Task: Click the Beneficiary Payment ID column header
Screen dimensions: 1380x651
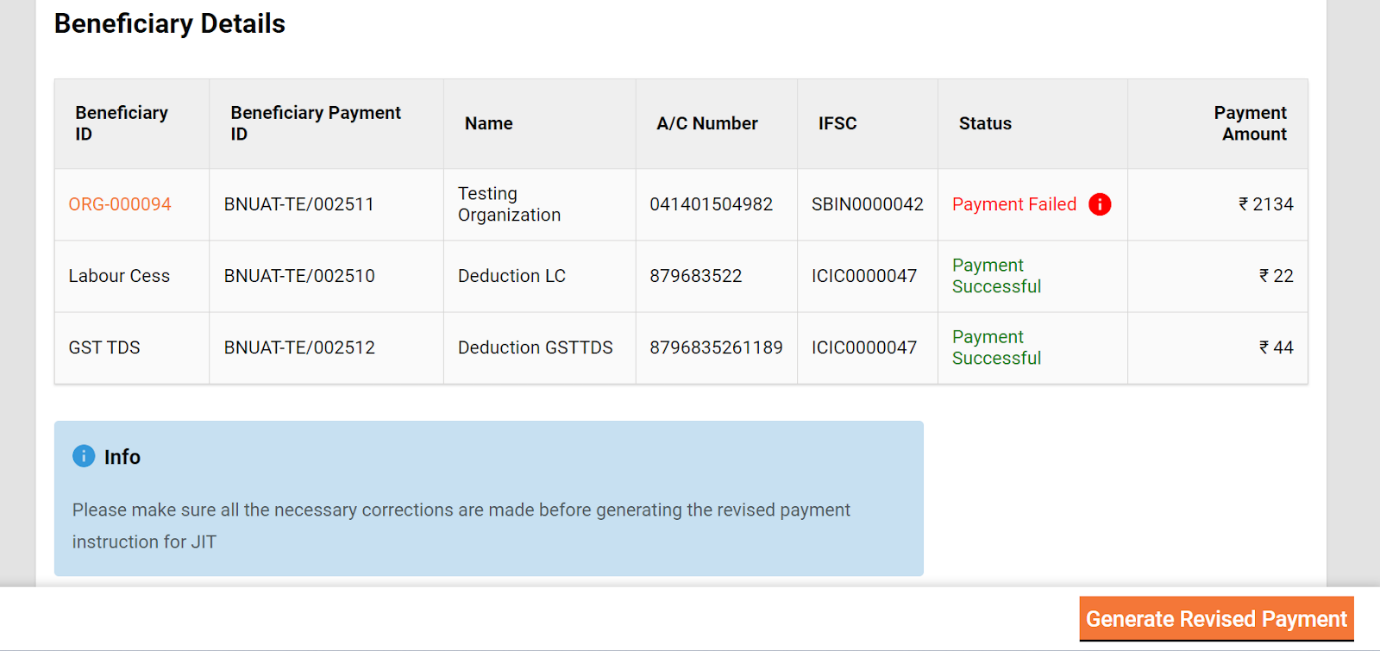Action: 315,123
